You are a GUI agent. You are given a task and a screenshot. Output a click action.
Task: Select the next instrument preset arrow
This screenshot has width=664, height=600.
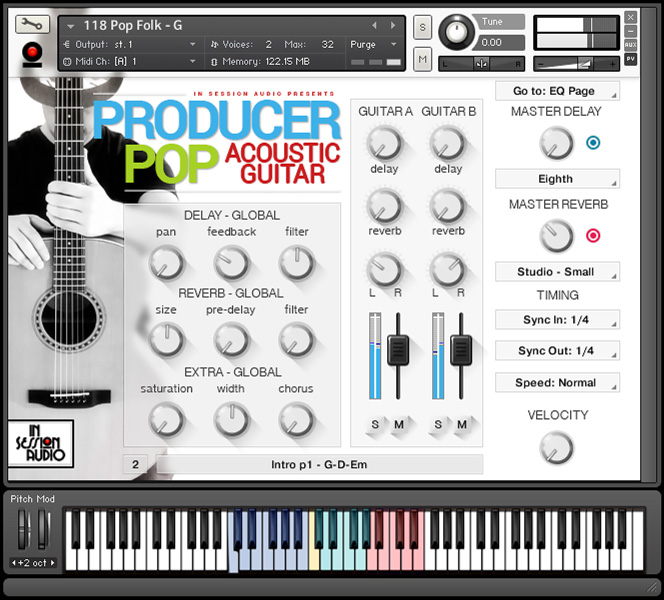pos(393,25)
